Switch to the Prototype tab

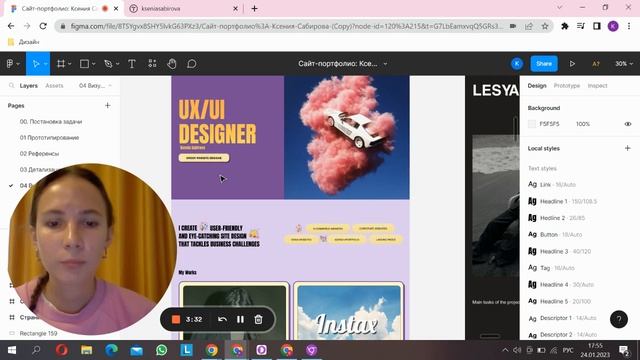click(x=567, y=86)
